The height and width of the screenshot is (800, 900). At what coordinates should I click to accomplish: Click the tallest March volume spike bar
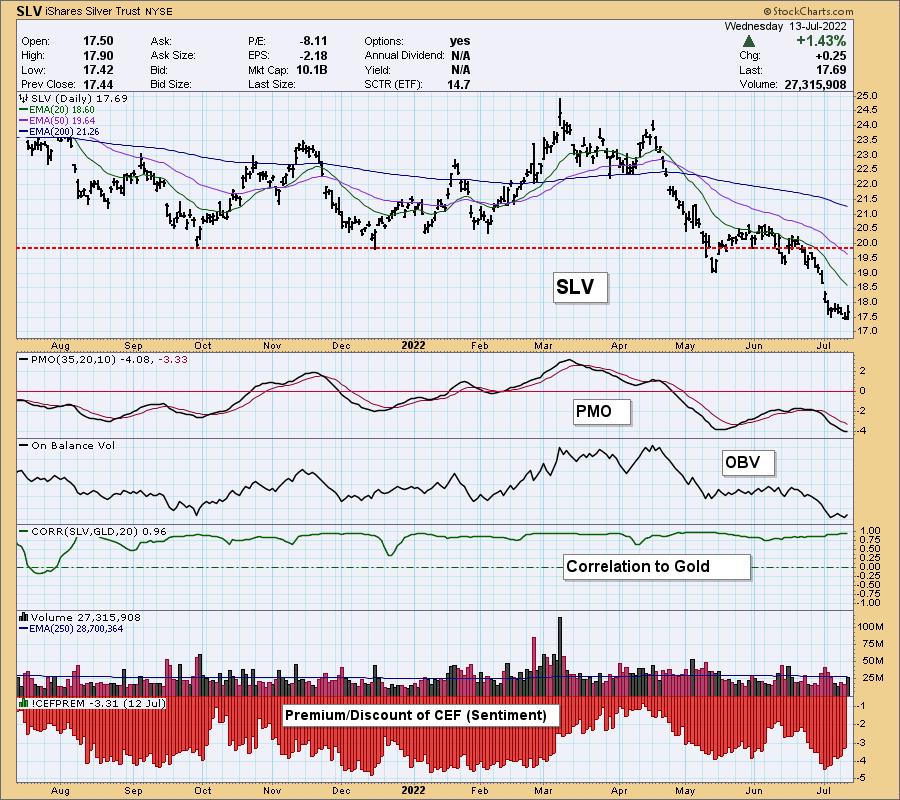pos(560,657)
